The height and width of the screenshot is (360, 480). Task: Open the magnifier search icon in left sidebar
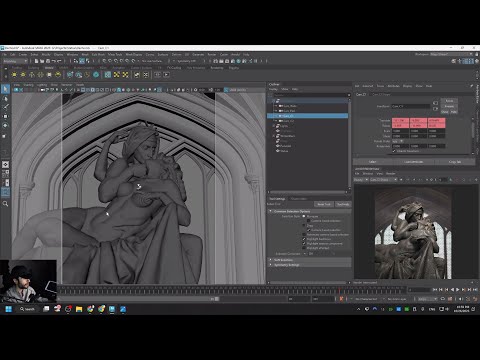pos(5,203)
